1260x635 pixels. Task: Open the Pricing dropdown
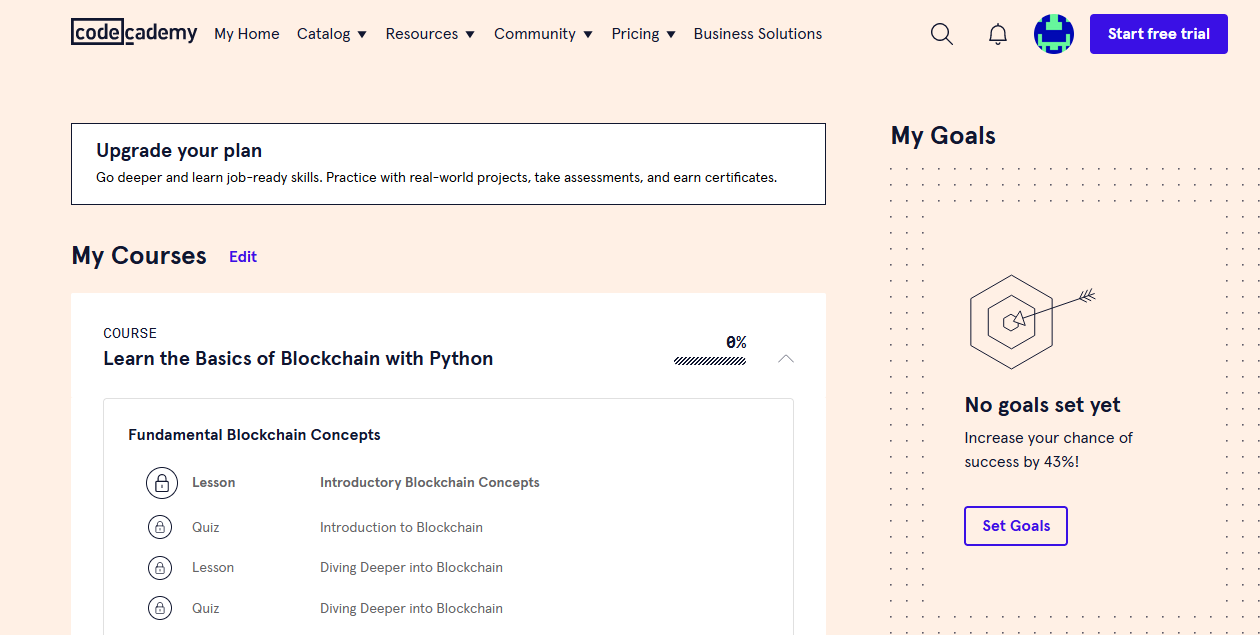(643, 34)
